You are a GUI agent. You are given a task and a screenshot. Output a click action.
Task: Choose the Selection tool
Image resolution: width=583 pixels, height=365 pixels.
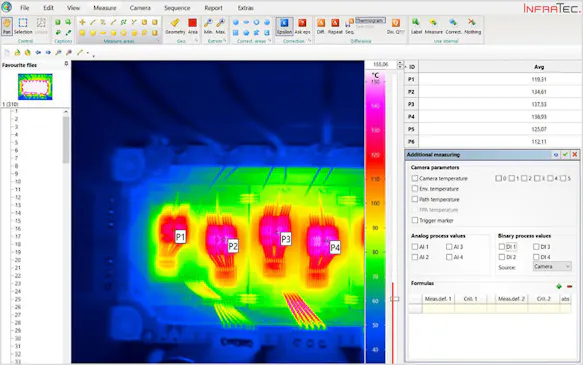pos(23,26)
